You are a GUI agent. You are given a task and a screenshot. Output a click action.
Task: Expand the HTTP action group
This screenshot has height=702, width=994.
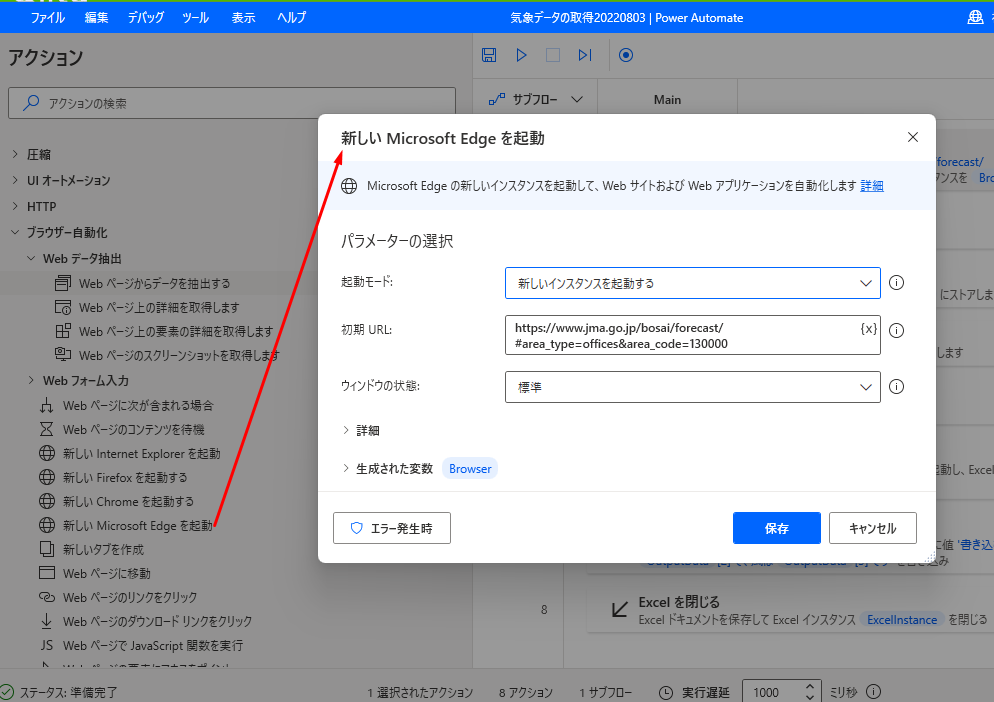pos(15,206)
